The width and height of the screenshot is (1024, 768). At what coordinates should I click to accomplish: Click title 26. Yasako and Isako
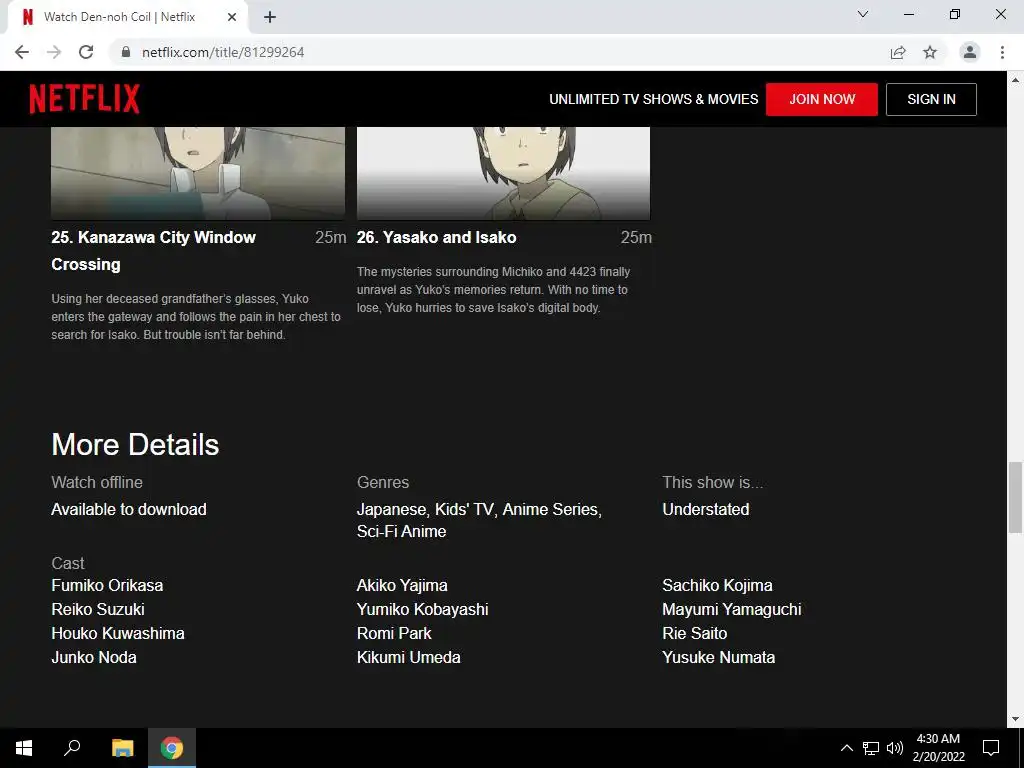tap(436, 237)
